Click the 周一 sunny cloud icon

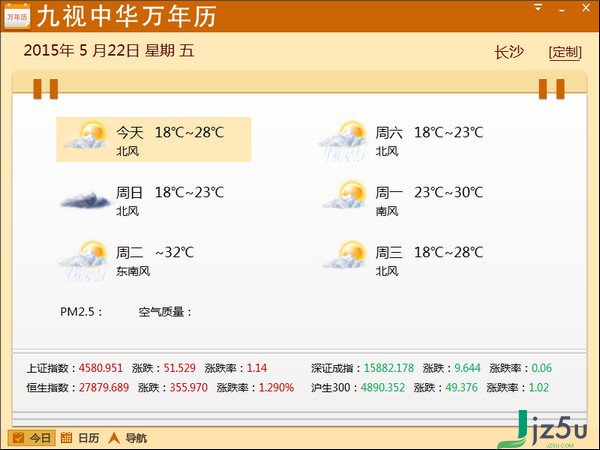pos(344,195)
